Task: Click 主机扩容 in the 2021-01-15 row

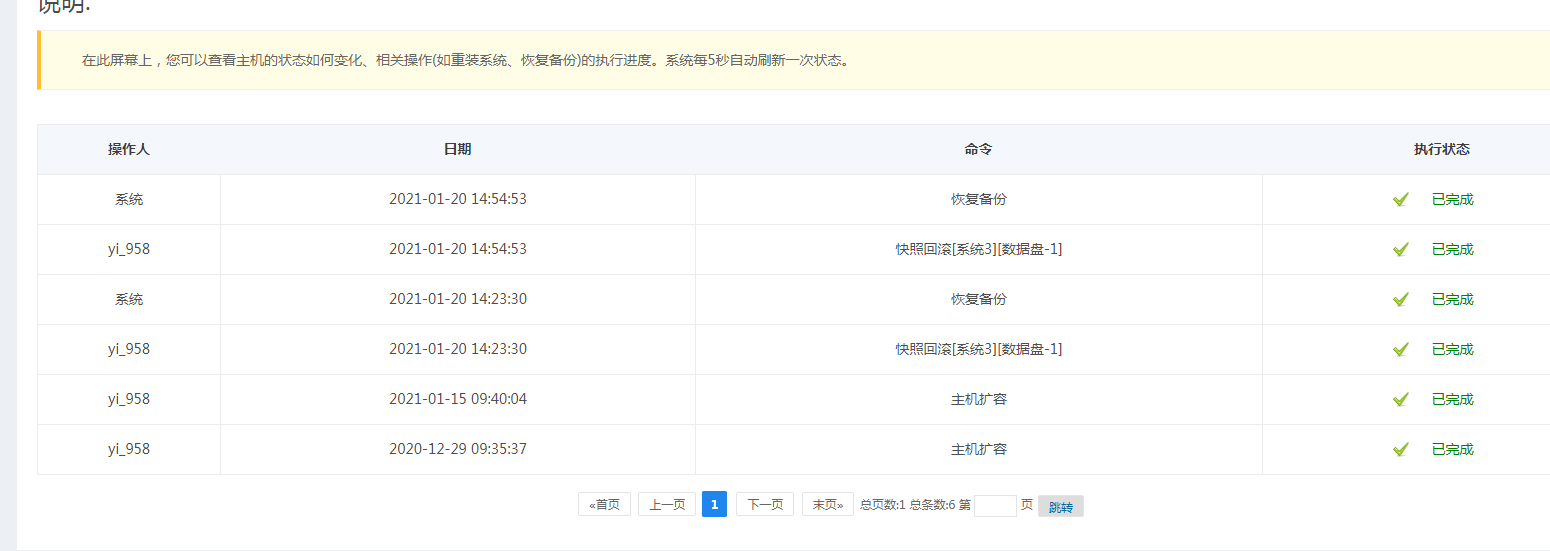Action: [979, 399]
